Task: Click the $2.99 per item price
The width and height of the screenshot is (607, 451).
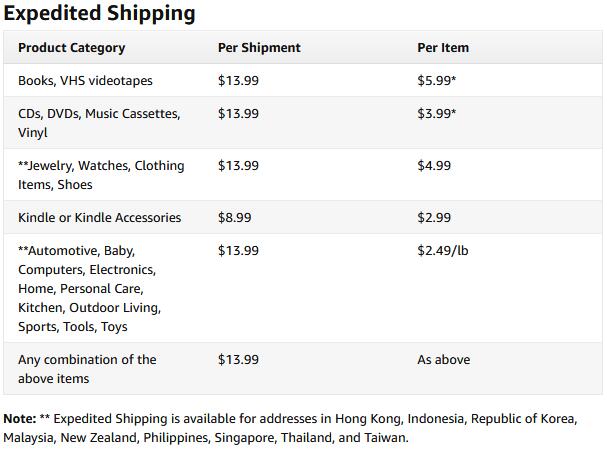Action: [434, 217]
